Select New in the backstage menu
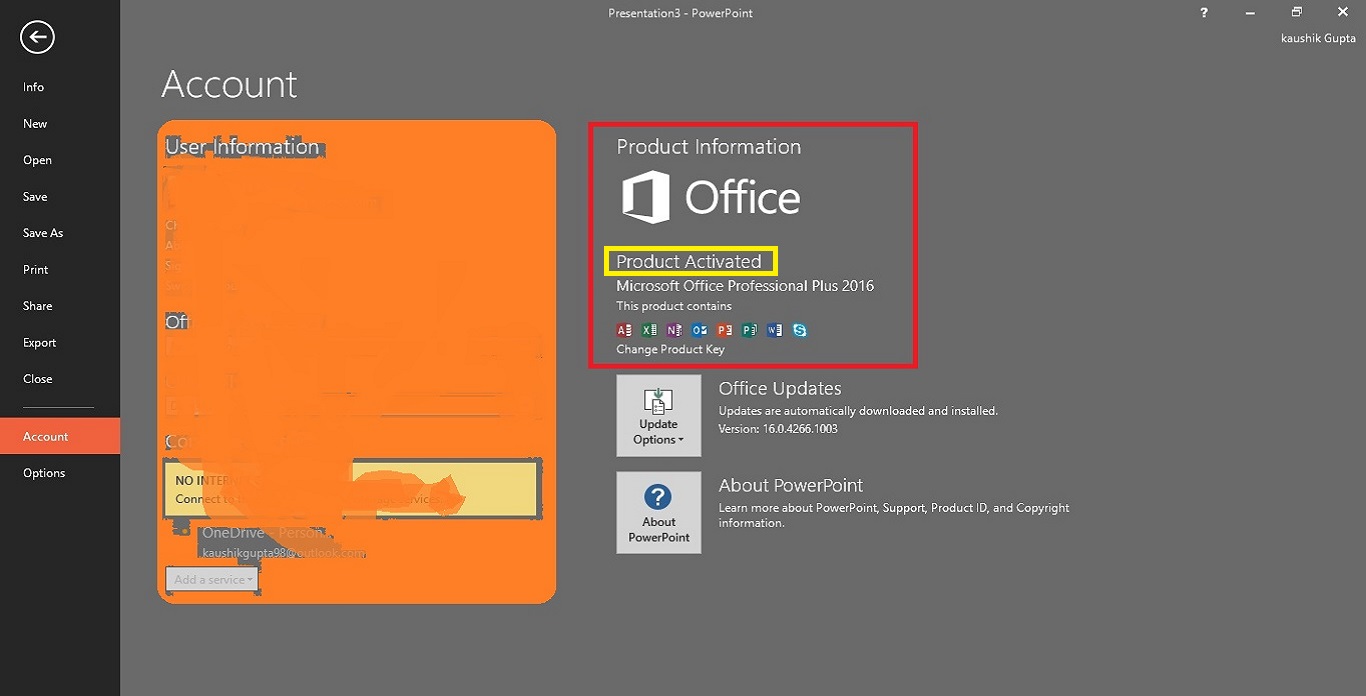 click(x=60, y=124)
